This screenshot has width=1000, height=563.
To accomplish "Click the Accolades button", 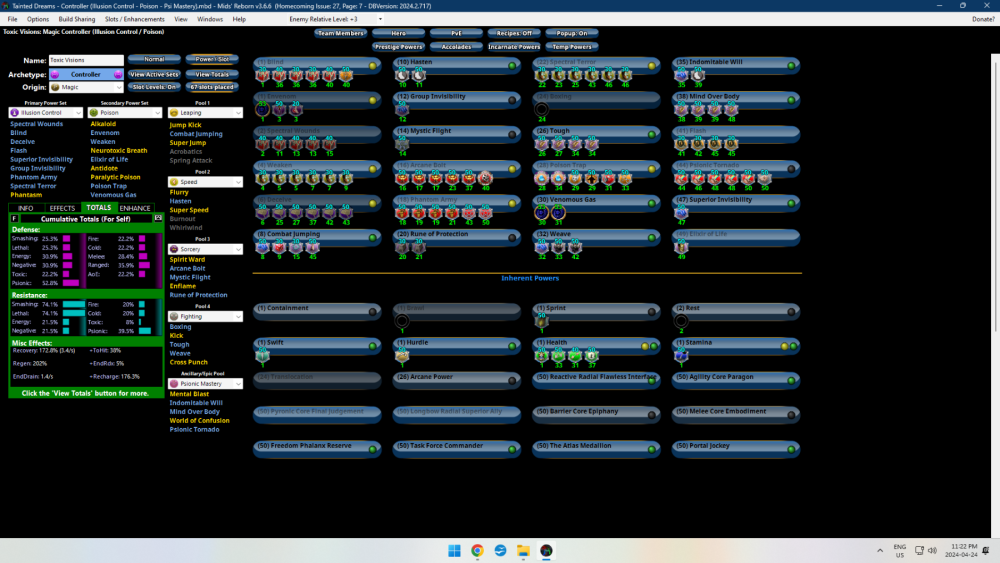I will [x=456, y=47].
